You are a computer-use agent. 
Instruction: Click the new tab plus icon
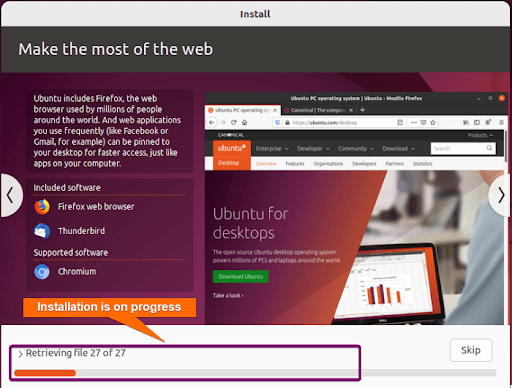tap(363, 110)
